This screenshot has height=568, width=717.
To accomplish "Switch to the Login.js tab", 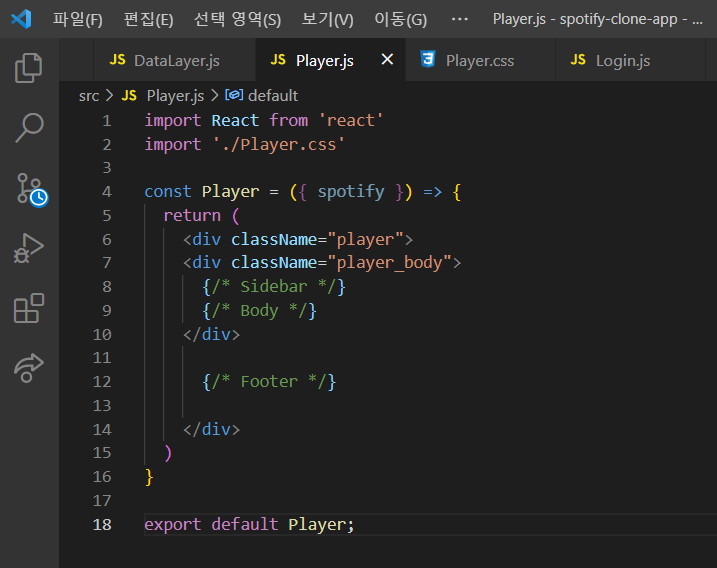I will tap(630, 60).
